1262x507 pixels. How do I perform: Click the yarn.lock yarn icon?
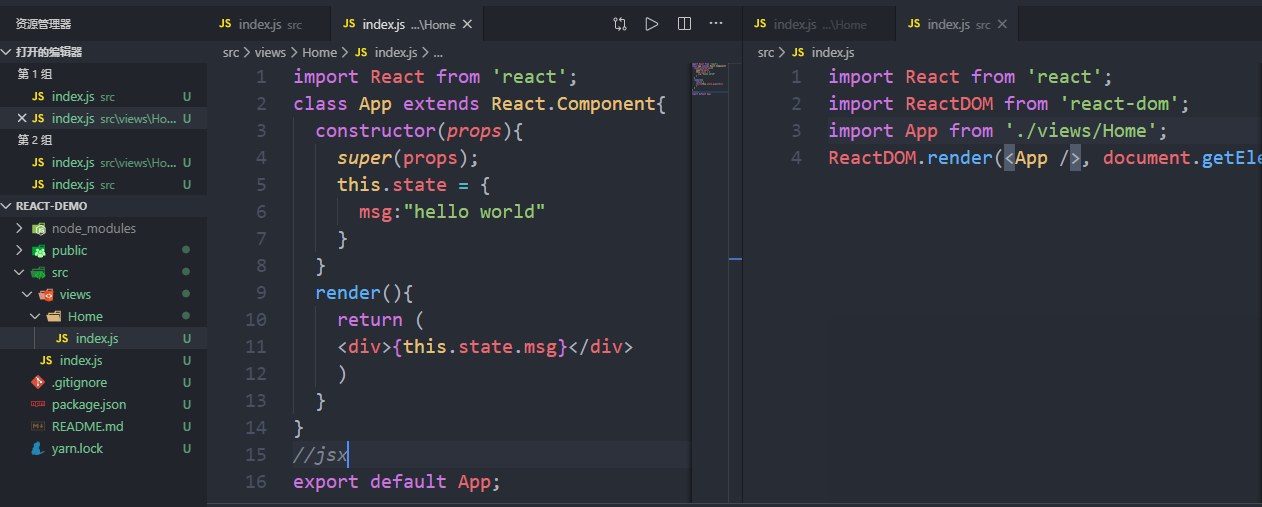tap(38, 448)
